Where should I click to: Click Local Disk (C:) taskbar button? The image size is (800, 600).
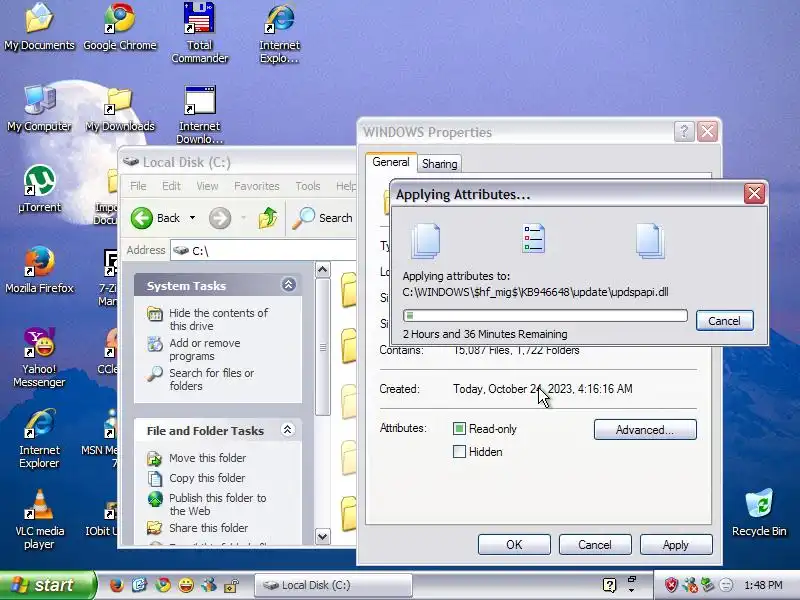point(333,585)
